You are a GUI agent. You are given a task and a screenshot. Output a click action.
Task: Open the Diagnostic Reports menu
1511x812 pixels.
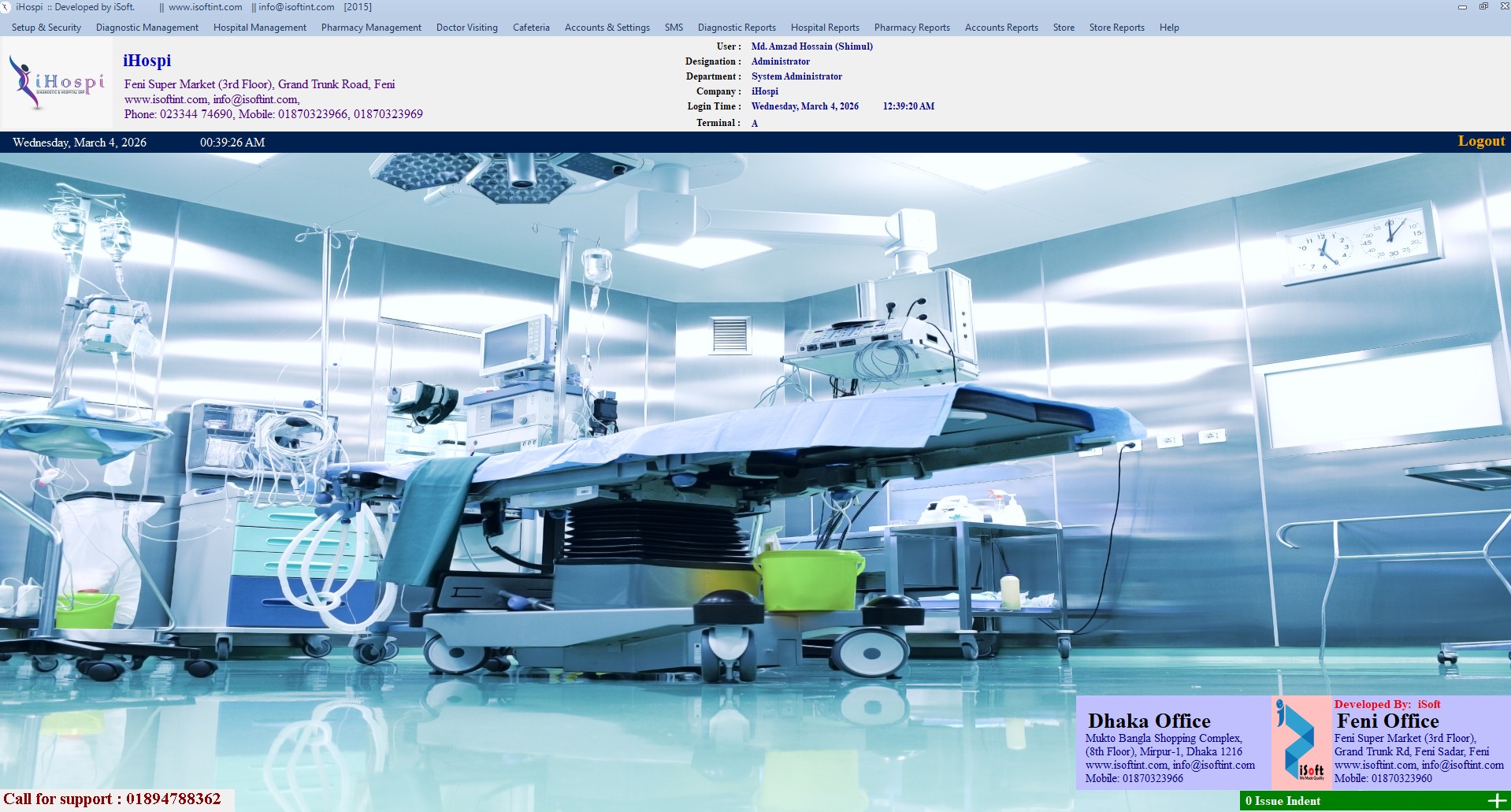(737, 28)
